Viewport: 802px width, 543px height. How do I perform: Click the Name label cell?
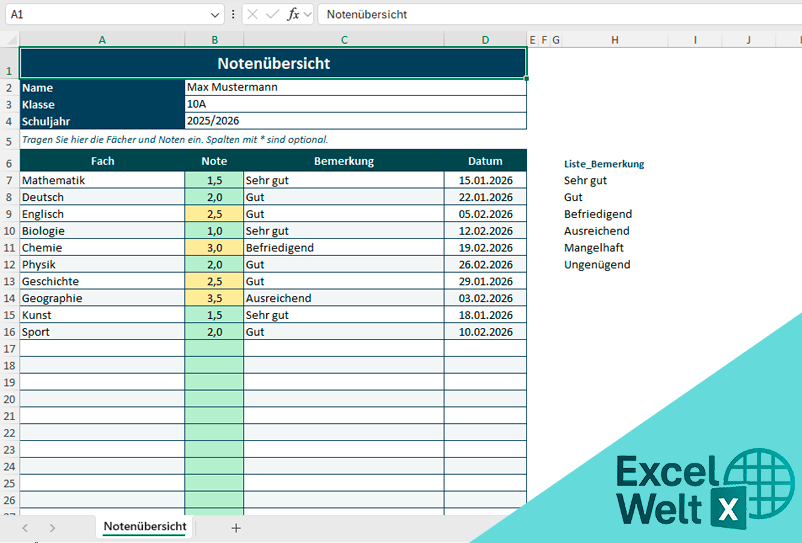(102, 87)
